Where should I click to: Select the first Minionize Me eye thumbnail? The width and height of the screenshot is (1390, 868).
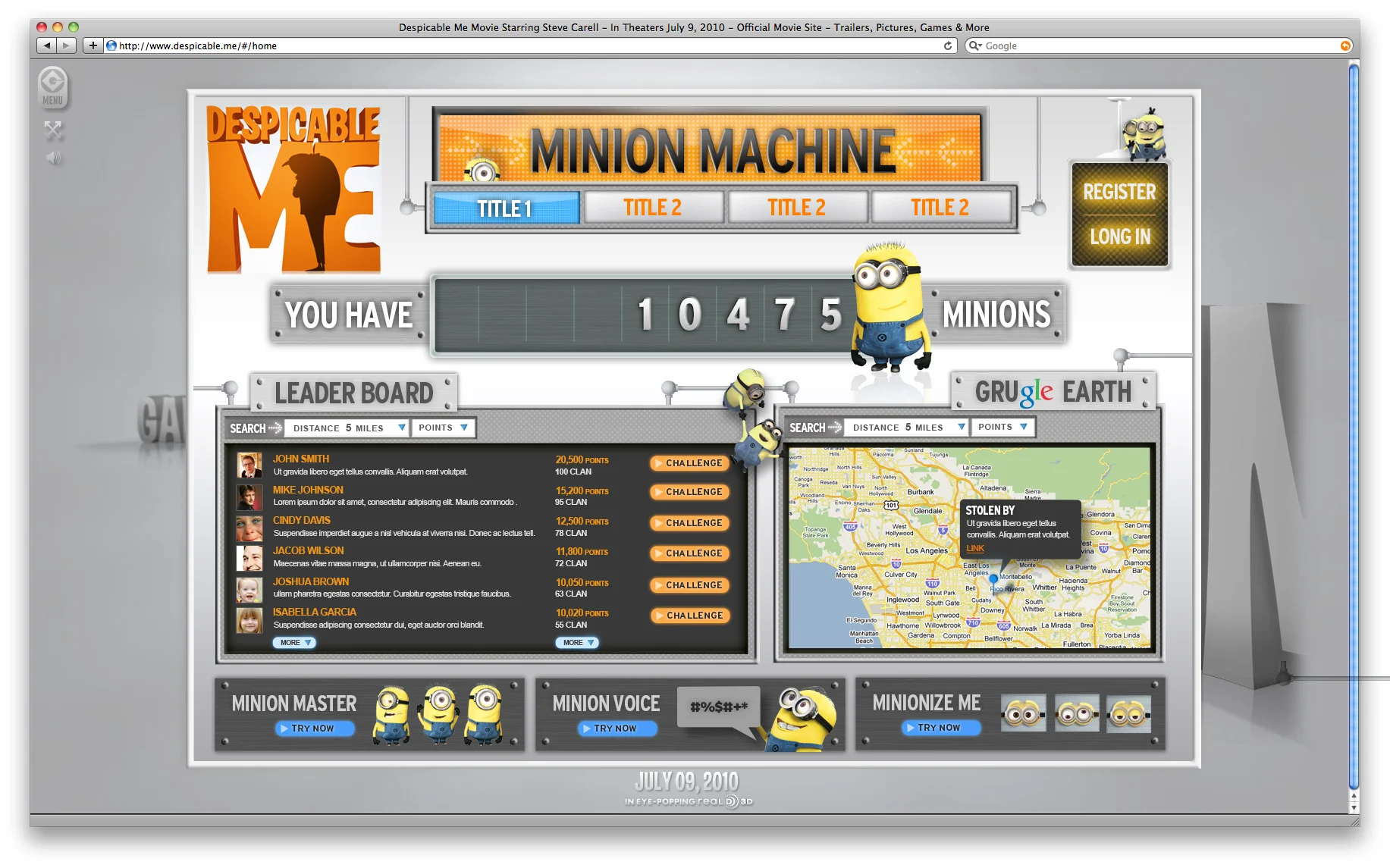(x=1023, y=713)
